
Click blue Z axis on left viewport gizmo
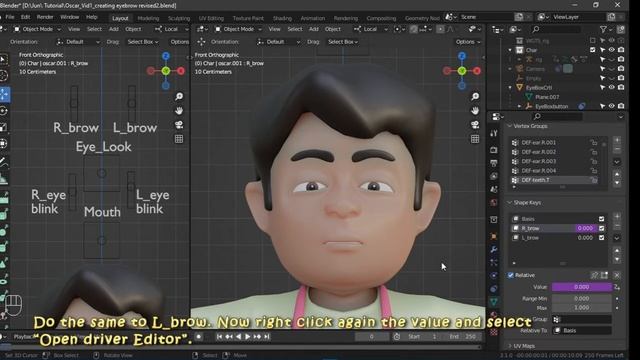coord(166,56)
